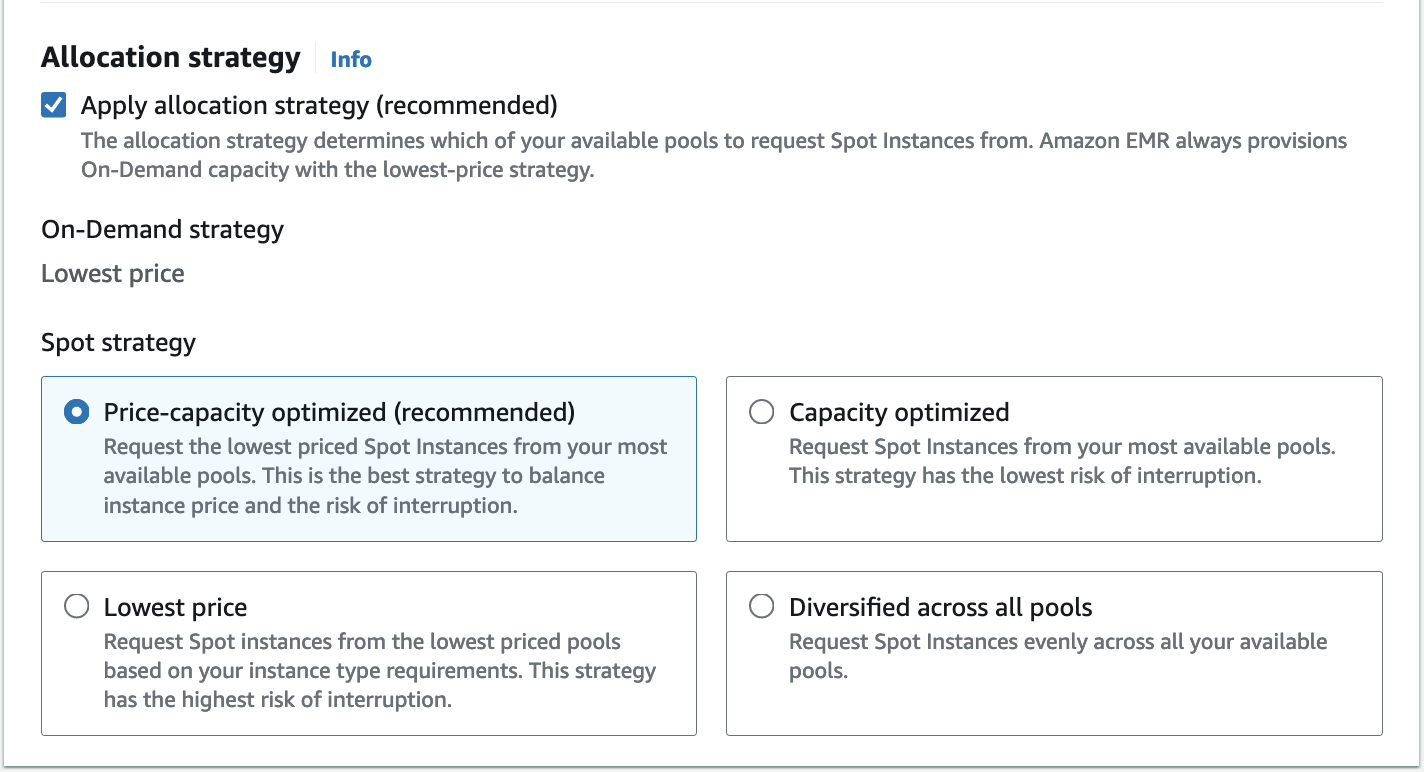Click the description about highest risk of interruption
This screenshot has height=772, width=1424.
coord(379,671)
